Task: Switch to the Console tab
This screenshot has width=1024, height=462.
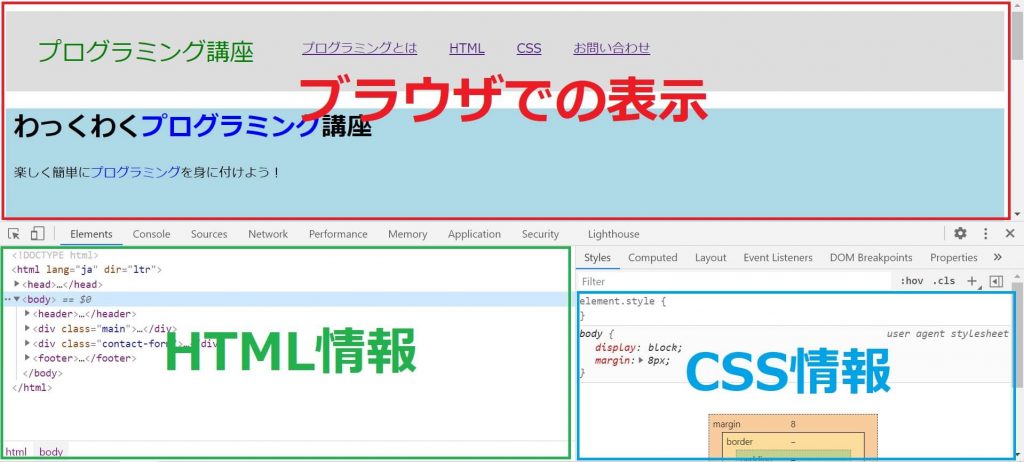Action: [x=151, y=234]
